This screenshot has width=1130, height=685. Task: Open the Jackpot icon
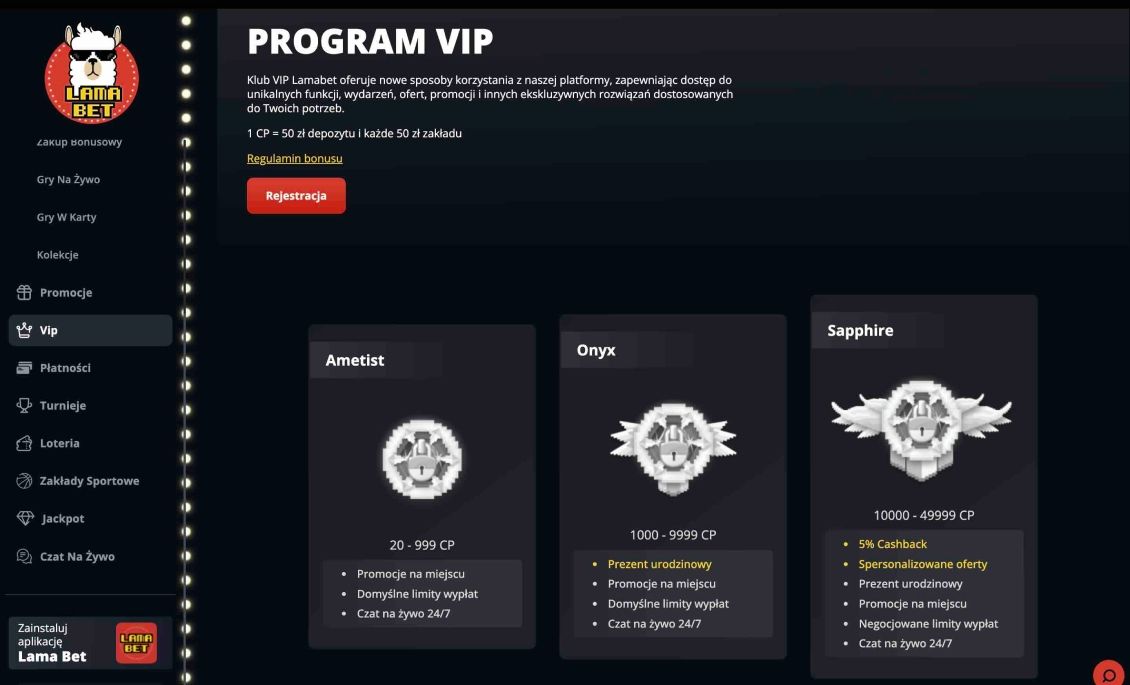(24, 518)
